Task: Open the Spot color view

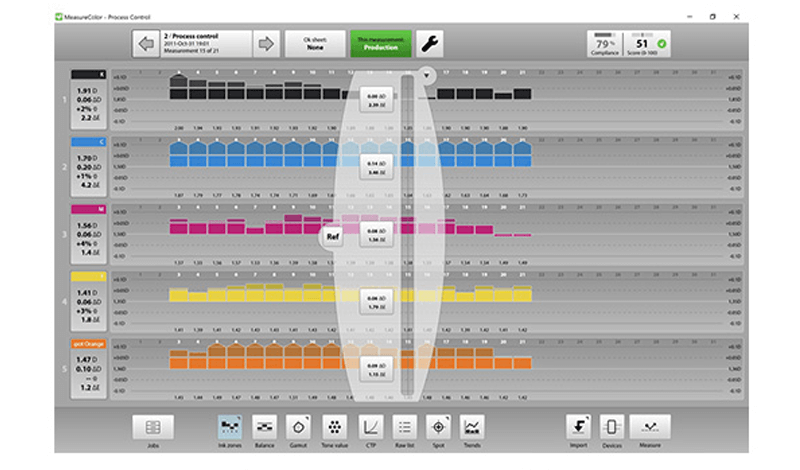Action: [438, 427]
